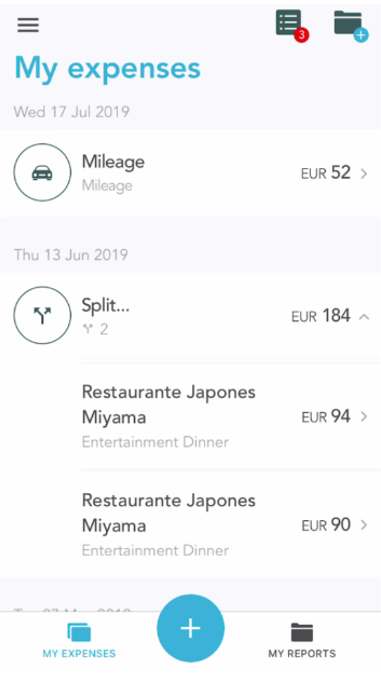
Task: Open EUR 90 Restaurante Japones chevron
Action: [364, 525]
